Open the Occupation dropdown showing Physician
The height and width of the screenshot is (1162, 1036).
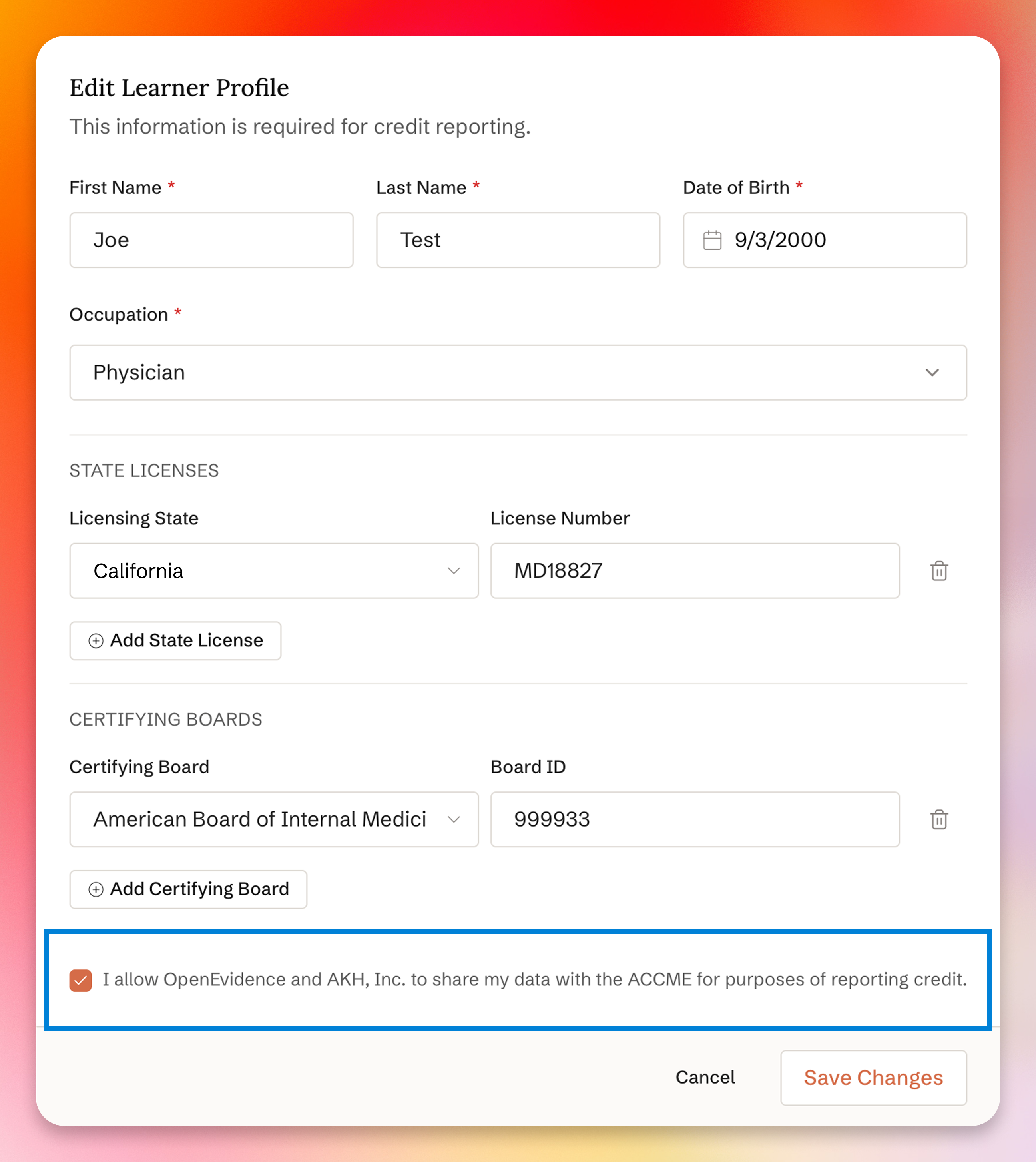click(x=518, y=372)
